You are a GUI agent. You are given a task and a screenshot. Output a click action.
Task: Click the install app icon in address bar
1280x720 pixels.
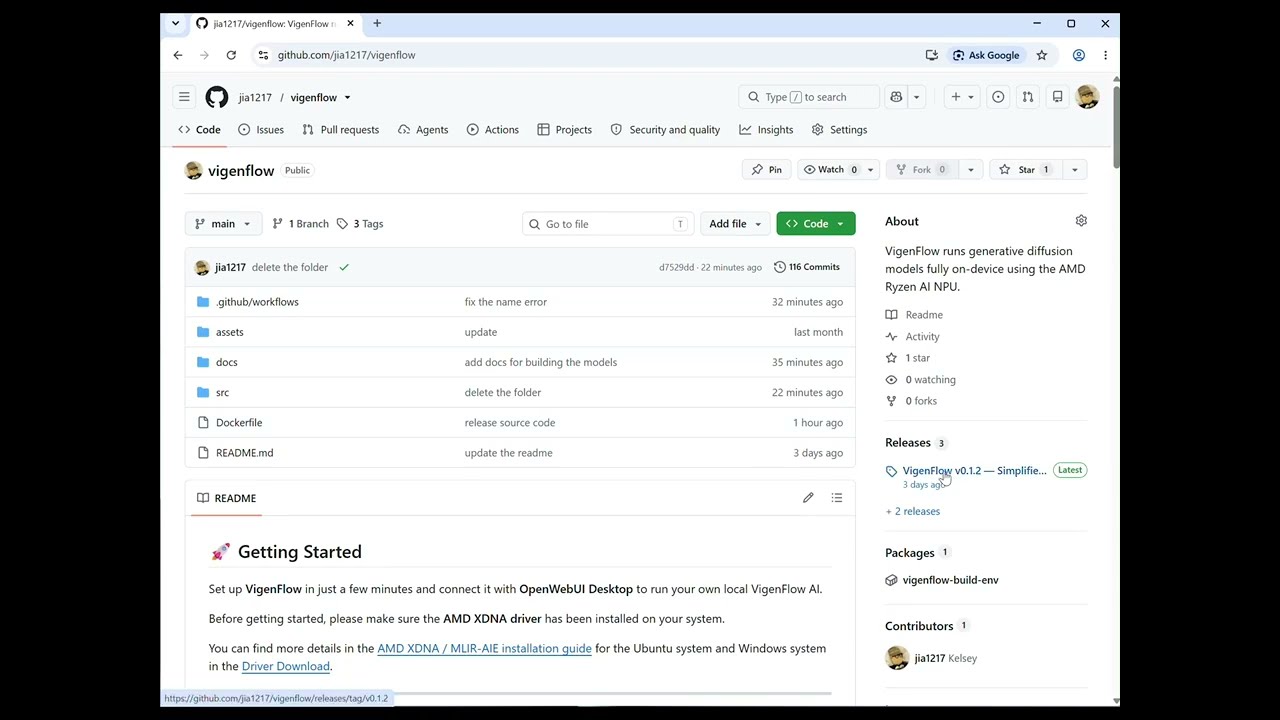[932, 55]
